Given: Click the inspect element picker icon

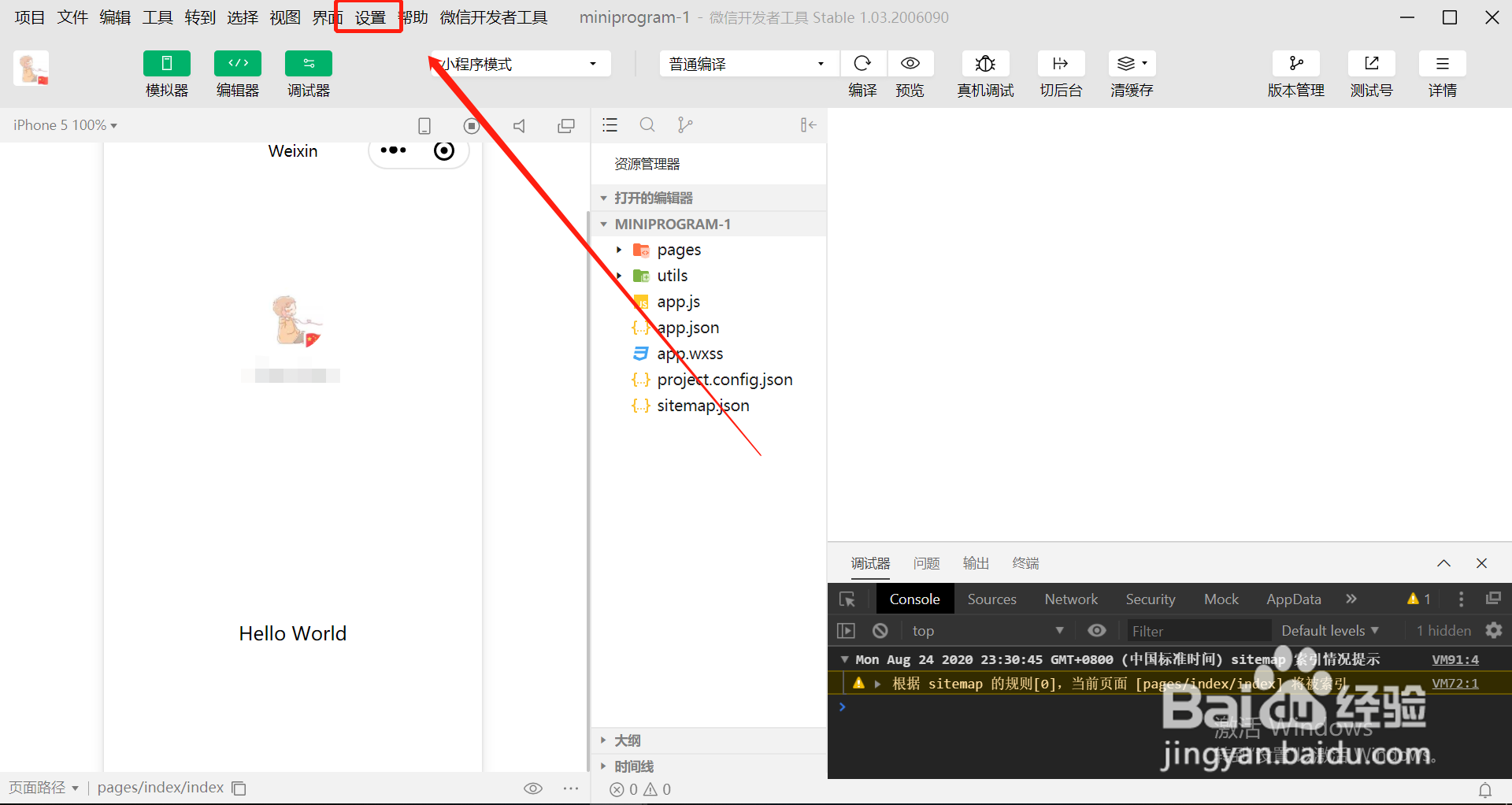Looking at the screenshot, I should [x=847, y=599].
